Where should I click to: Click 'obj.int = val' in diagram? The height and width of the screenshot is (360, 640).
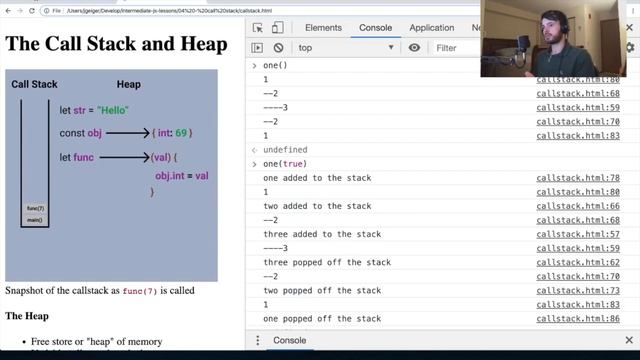pyautogui.click(x=182, y=176)
